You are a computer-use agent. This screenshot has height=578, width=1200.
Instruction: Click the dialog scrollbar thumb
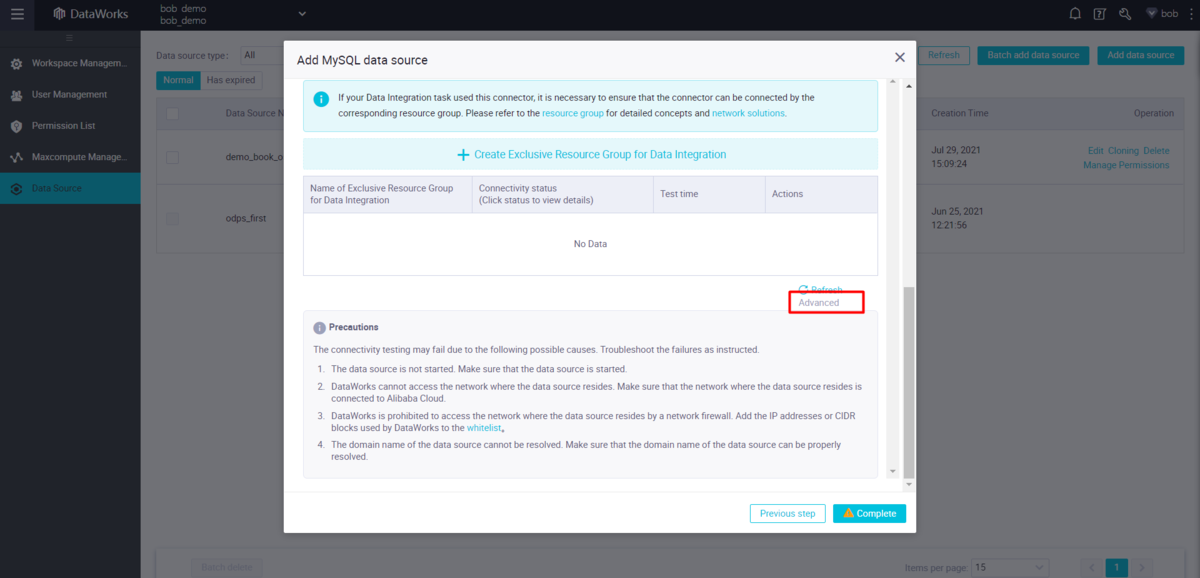(x=908, y=382)
